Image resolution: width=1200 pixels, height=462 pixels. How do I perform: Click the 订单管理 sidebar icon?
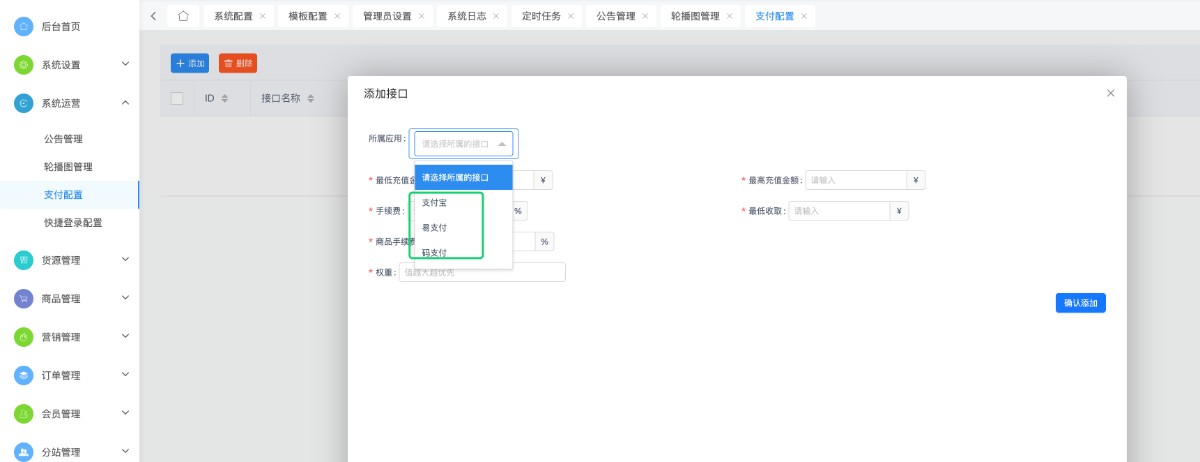tap(24, 375)
